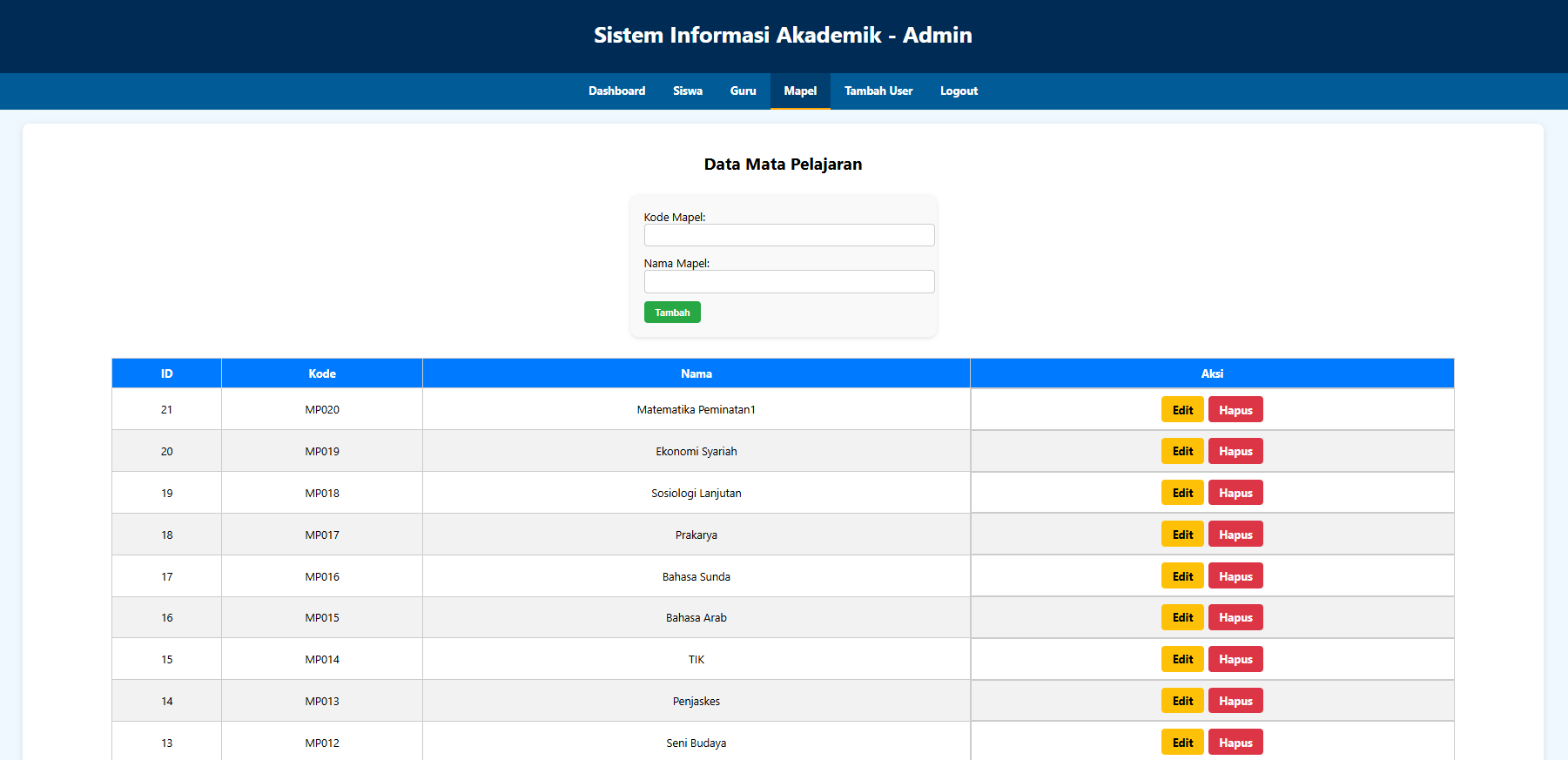This screenshot has width=1568, height=760.
Task: Open the Dashboard menu item
Action: pos(616,91)
